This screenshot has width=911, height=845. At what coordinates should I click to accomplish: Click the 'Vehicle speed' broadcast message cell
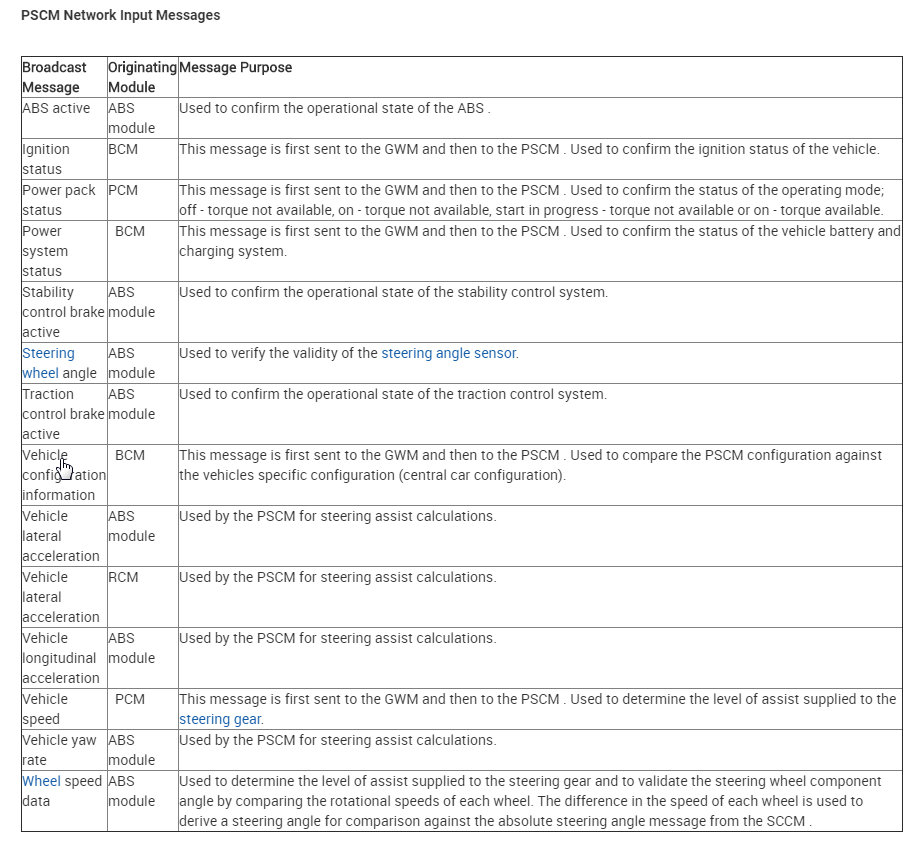pos(64,710)
